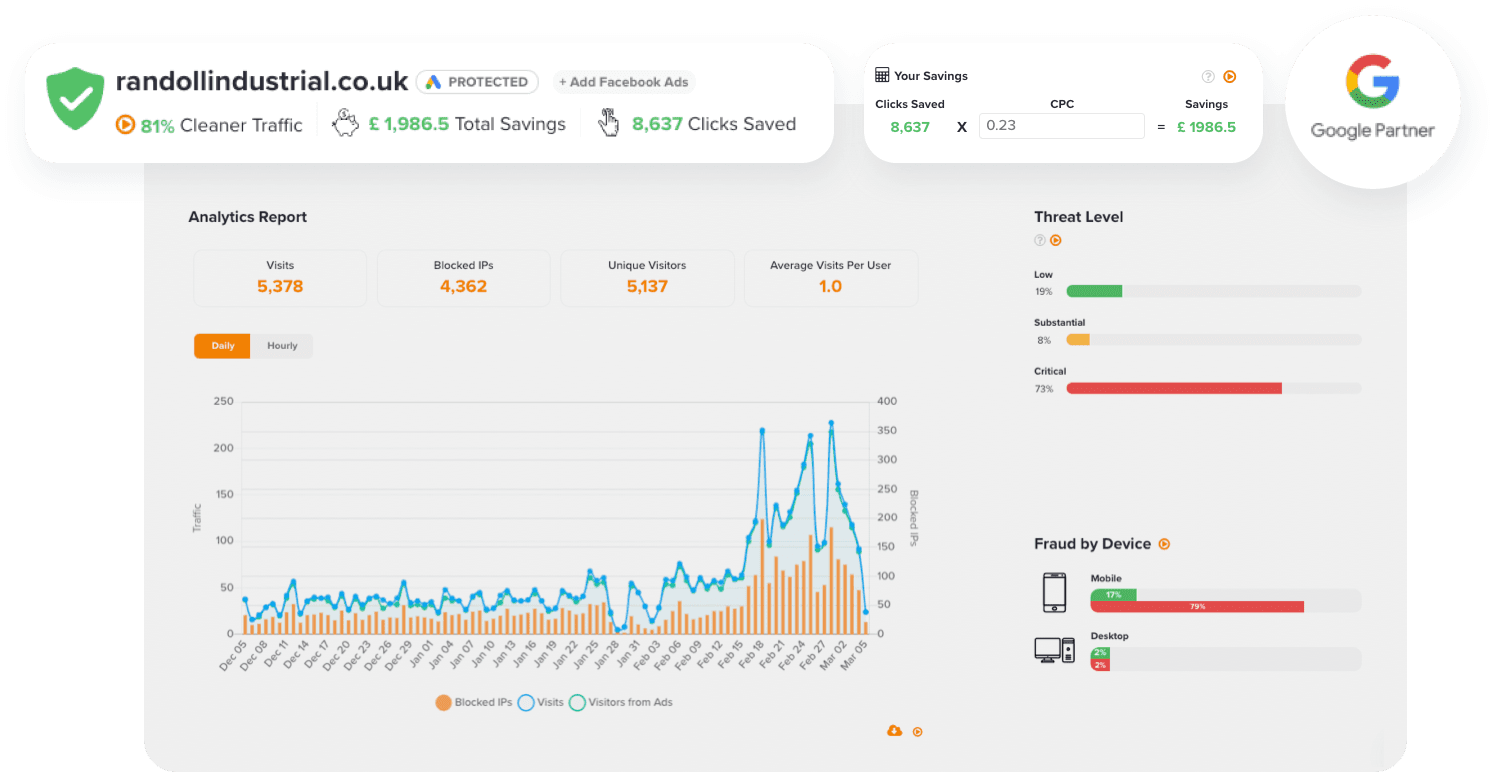Click the orange play icon beside Cleaner Traffic

point(125,125)
